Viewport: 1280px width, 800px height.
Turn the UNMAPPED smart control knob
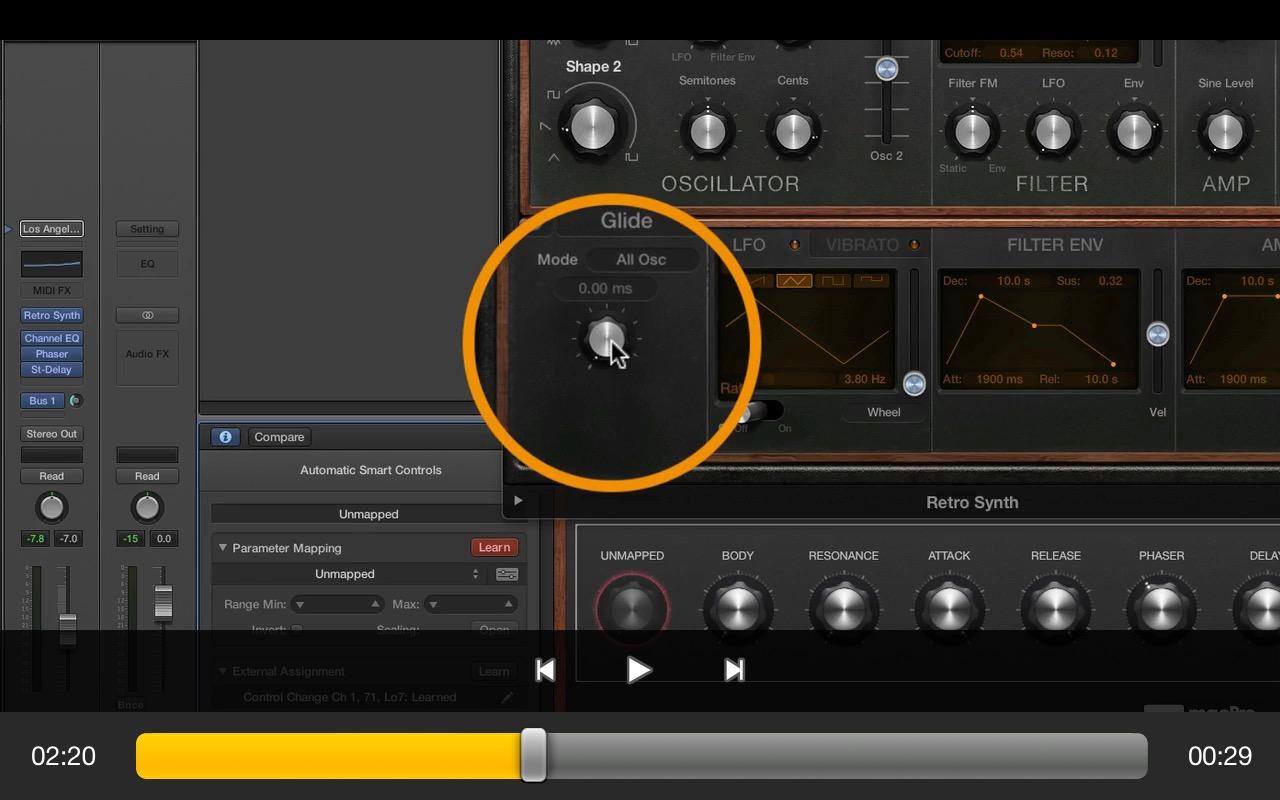632,608
